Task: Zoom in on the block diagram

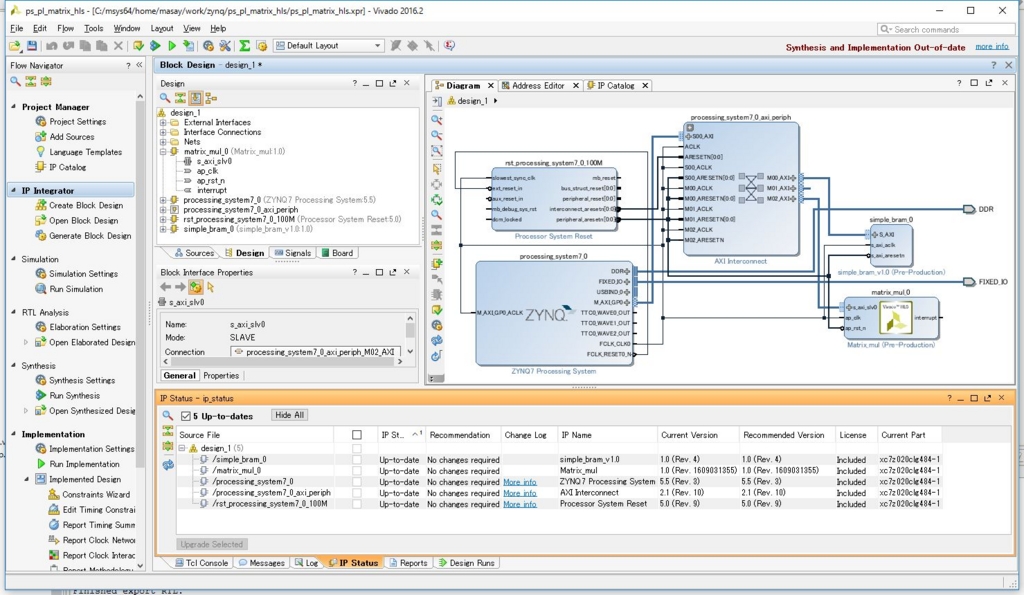Action: [x=437, y=120]
